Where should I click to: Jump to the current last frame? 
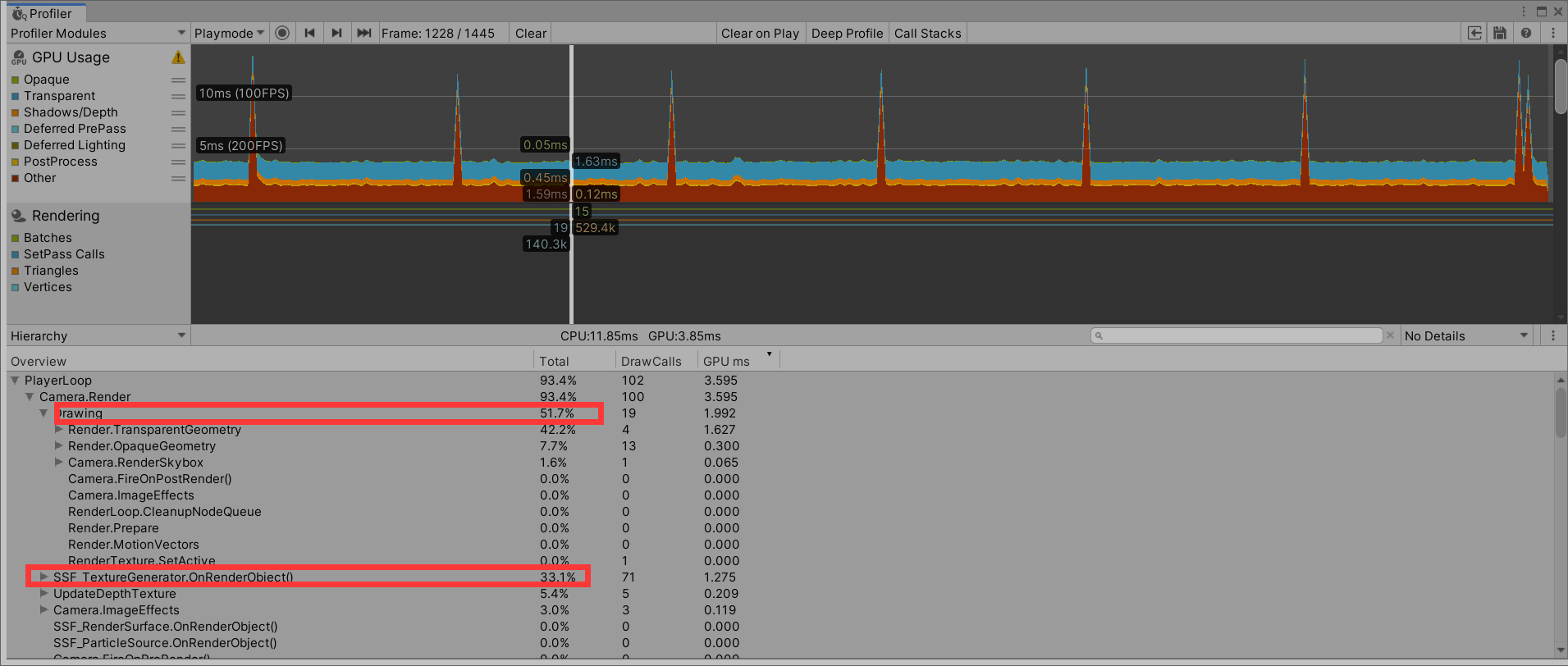click(x=364, y=33)
